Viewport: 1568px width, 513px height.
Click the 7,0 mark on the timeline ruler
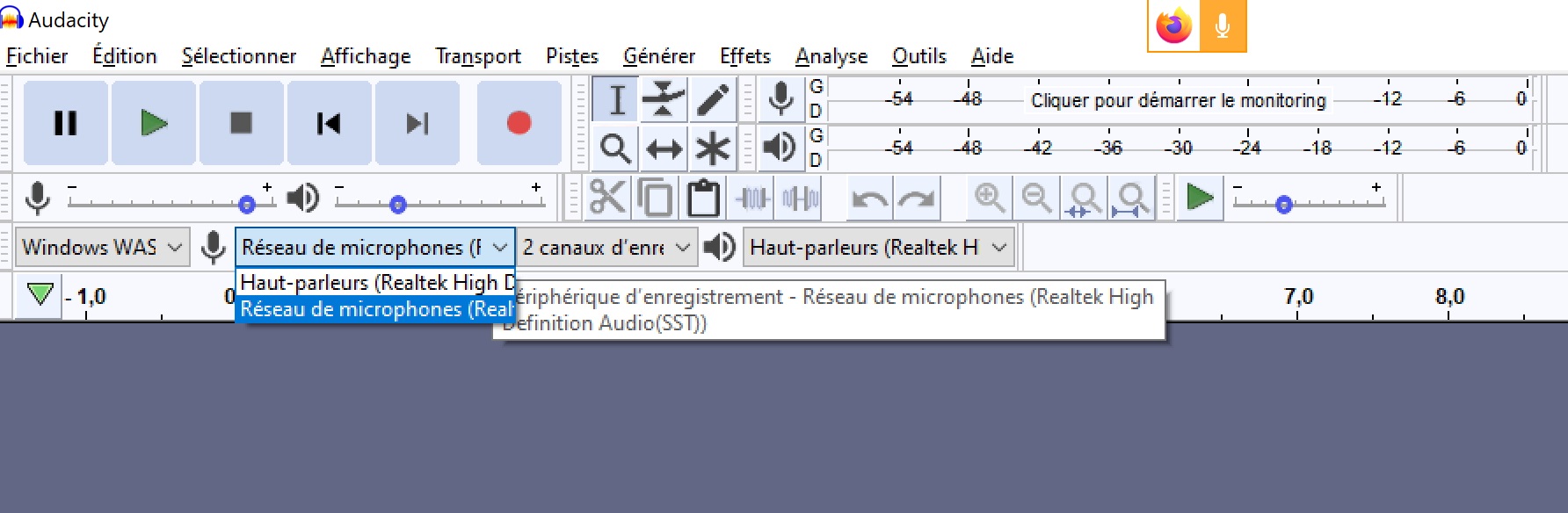point(1298,296)
